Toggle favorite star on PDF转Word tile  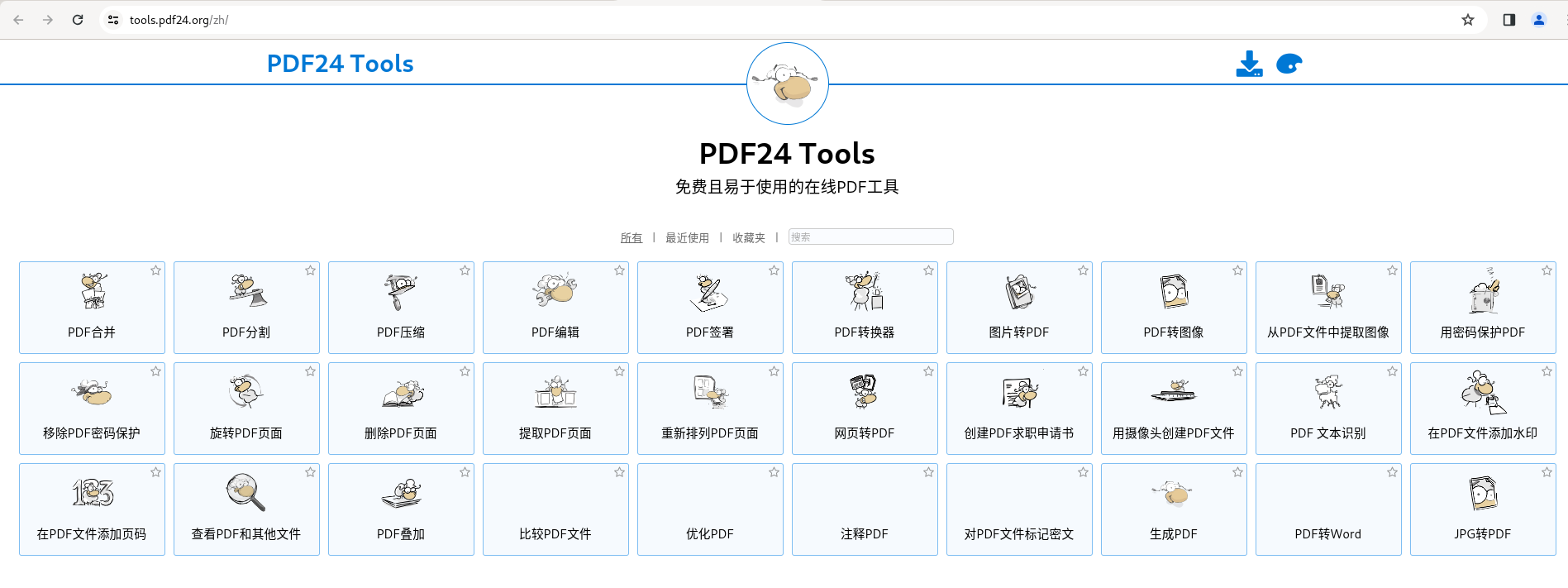click(1392, 472)
